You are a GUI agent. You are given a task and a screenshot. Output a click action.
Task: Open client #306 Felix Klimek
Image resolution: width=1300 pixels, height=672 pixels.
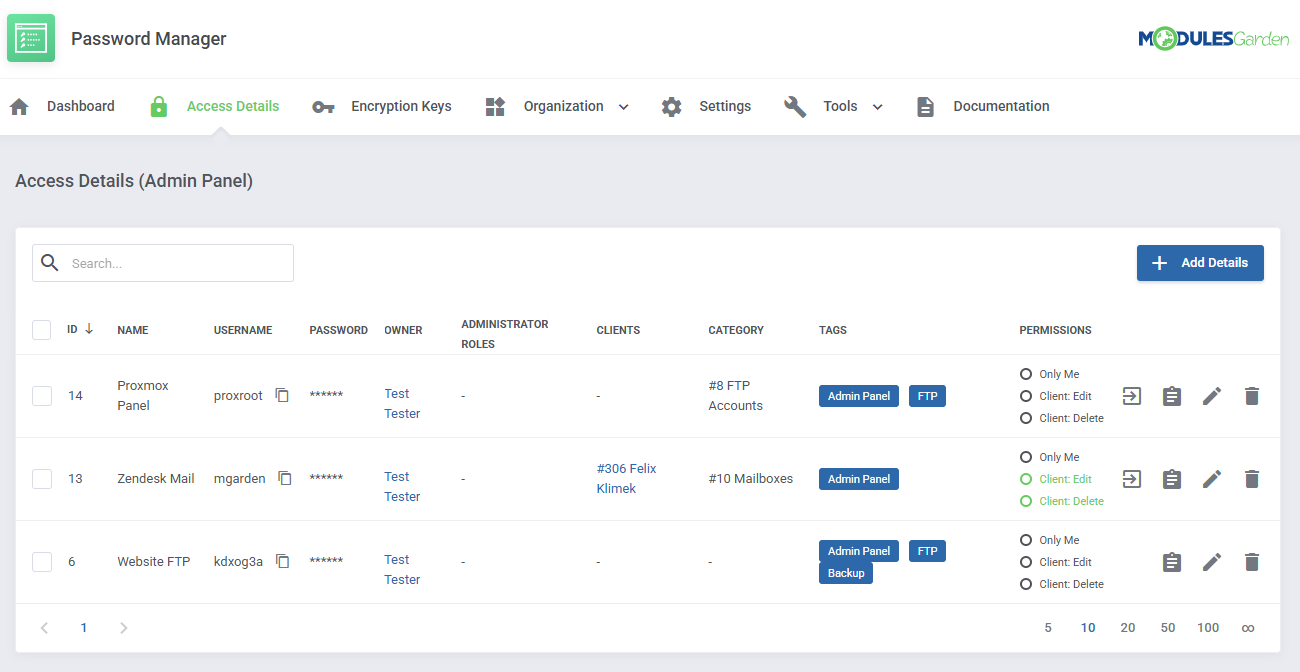tap(627, 479)
